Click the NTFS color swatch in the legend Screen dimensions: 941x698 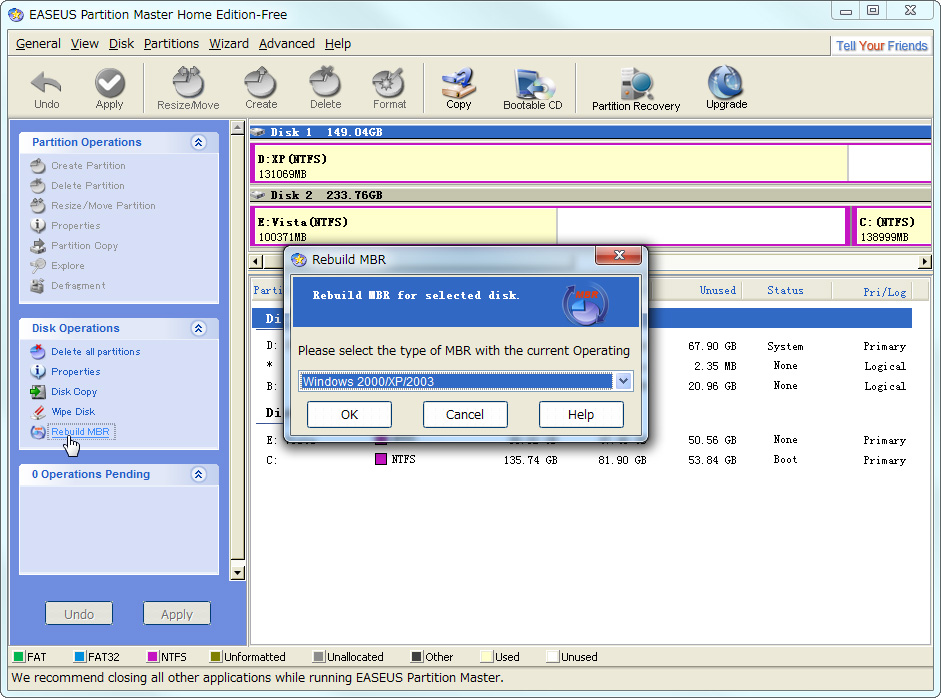point(150,657)
